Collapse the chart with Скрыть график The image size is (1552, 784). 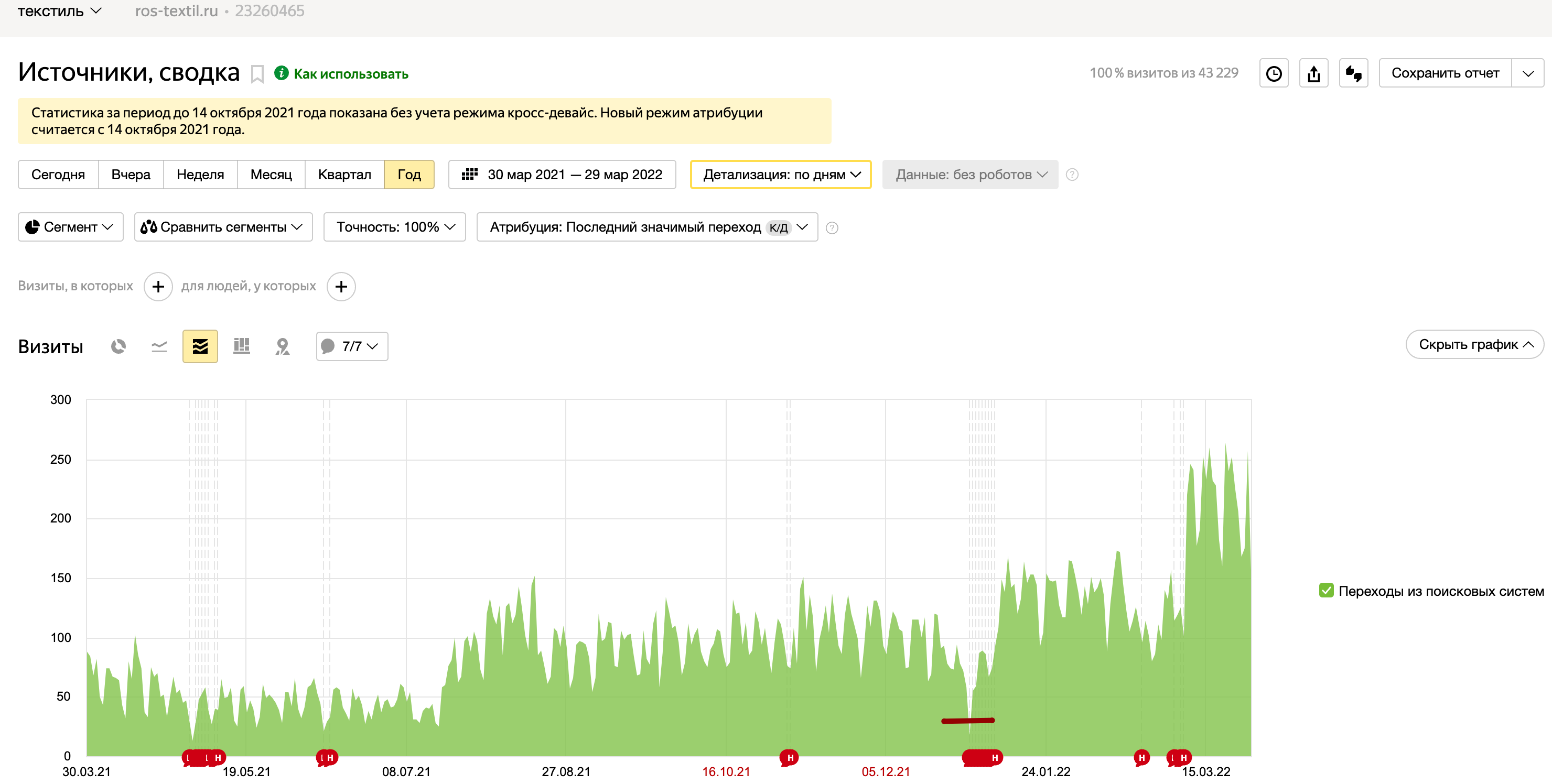[x=1474, y=344]
